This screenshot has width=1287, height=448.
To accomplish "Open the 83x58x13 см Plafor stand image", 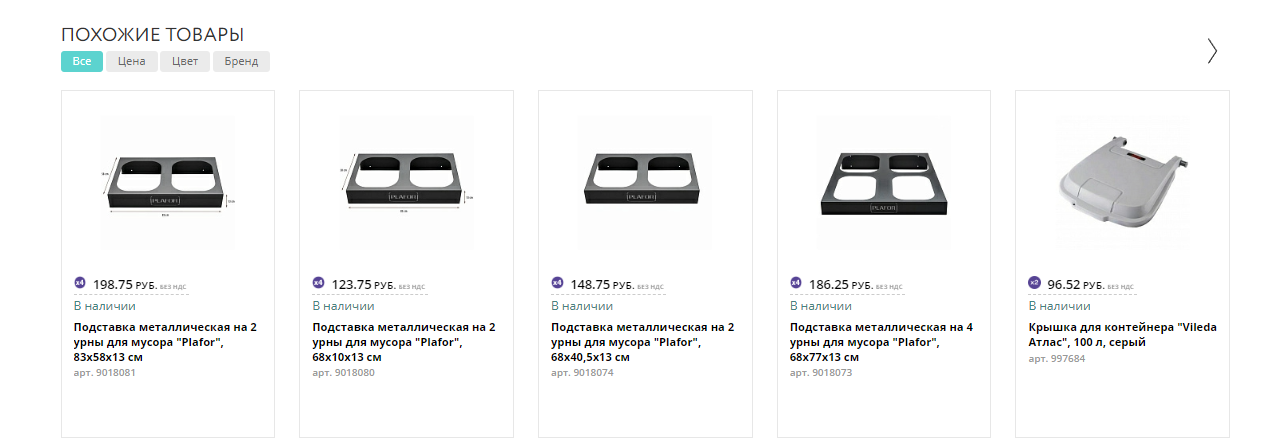I will tap(167, 182).
